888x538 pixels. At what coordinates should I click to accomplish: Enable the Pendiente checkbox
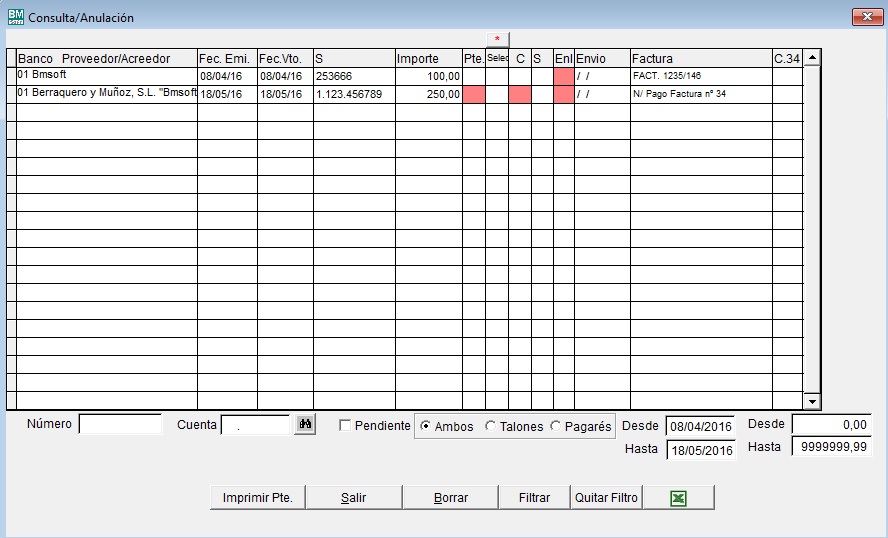point(345,426)
